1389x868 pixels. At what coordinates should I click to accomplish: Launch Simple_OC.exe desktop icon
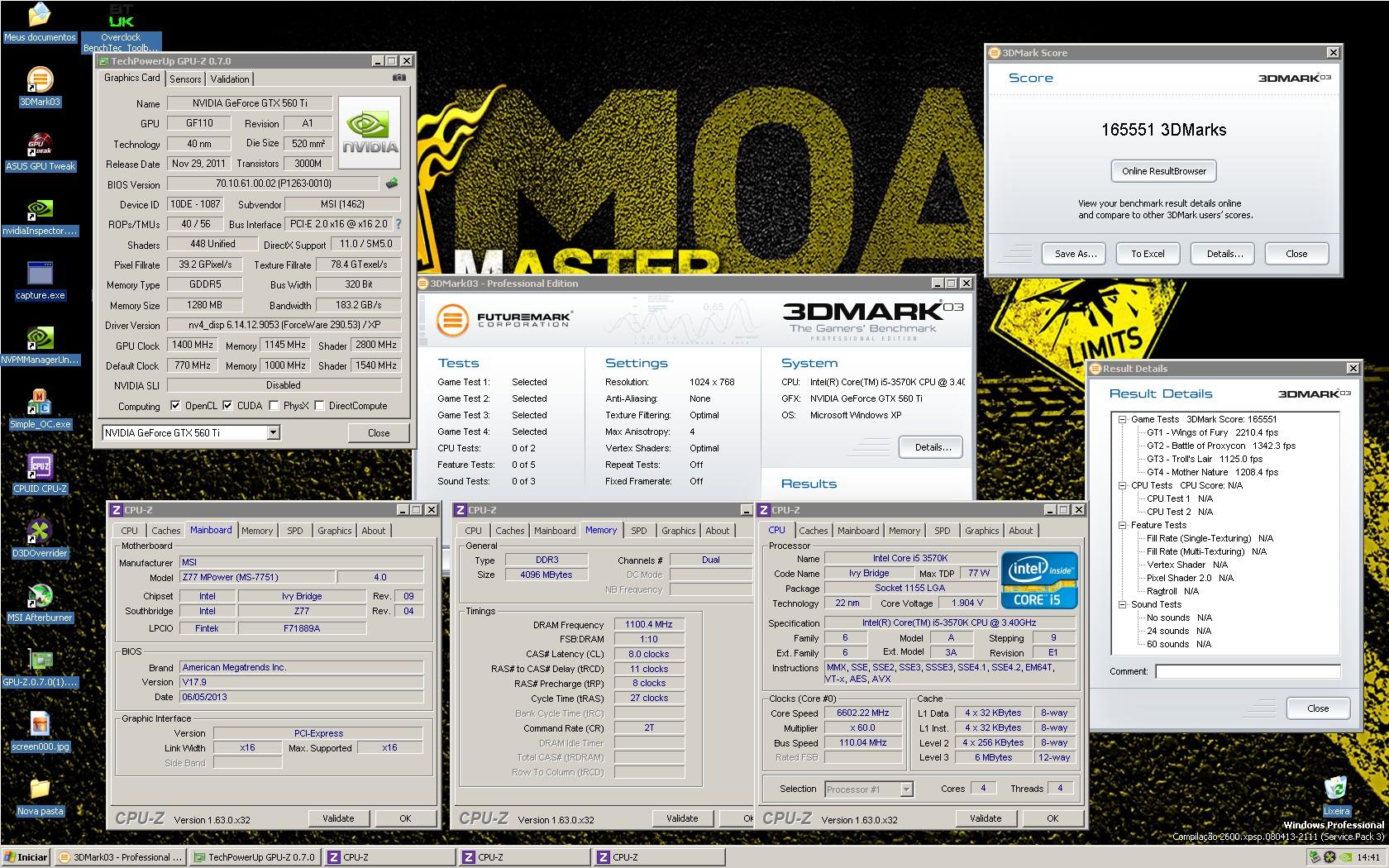click(x=40, y=409)
